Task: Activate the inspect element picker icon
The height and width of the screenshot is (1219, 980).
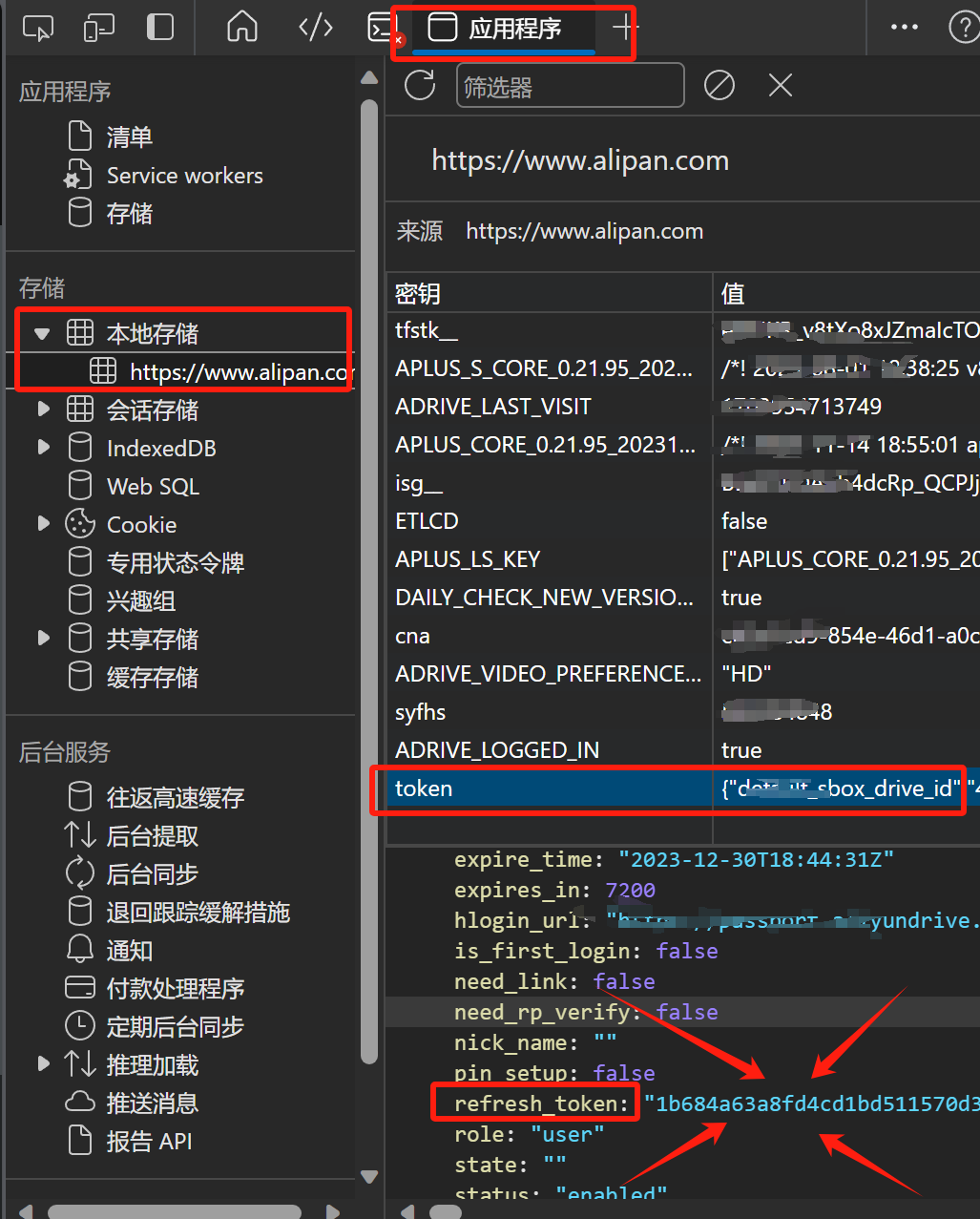Action: point(38,28)
